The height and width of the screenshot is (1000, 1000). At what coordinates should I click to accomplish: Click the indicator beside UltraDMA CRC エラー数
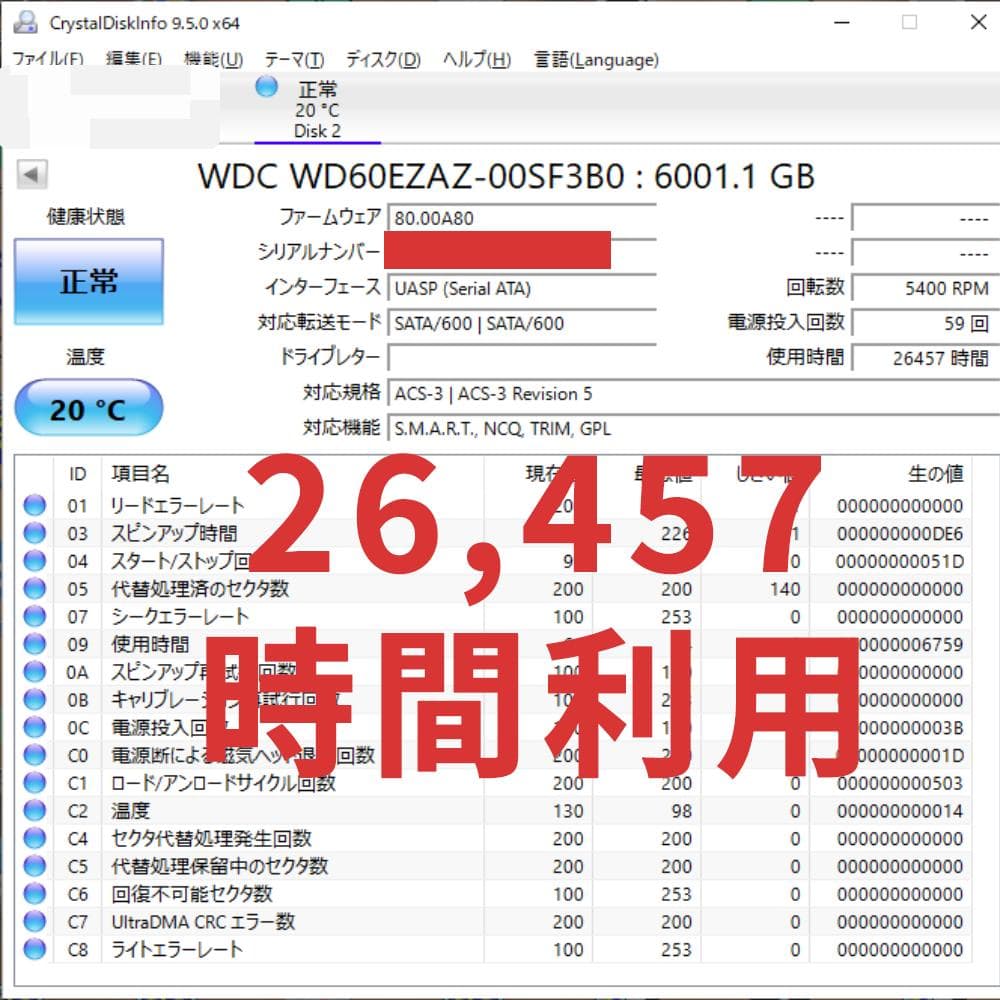(x=34, y=922)
